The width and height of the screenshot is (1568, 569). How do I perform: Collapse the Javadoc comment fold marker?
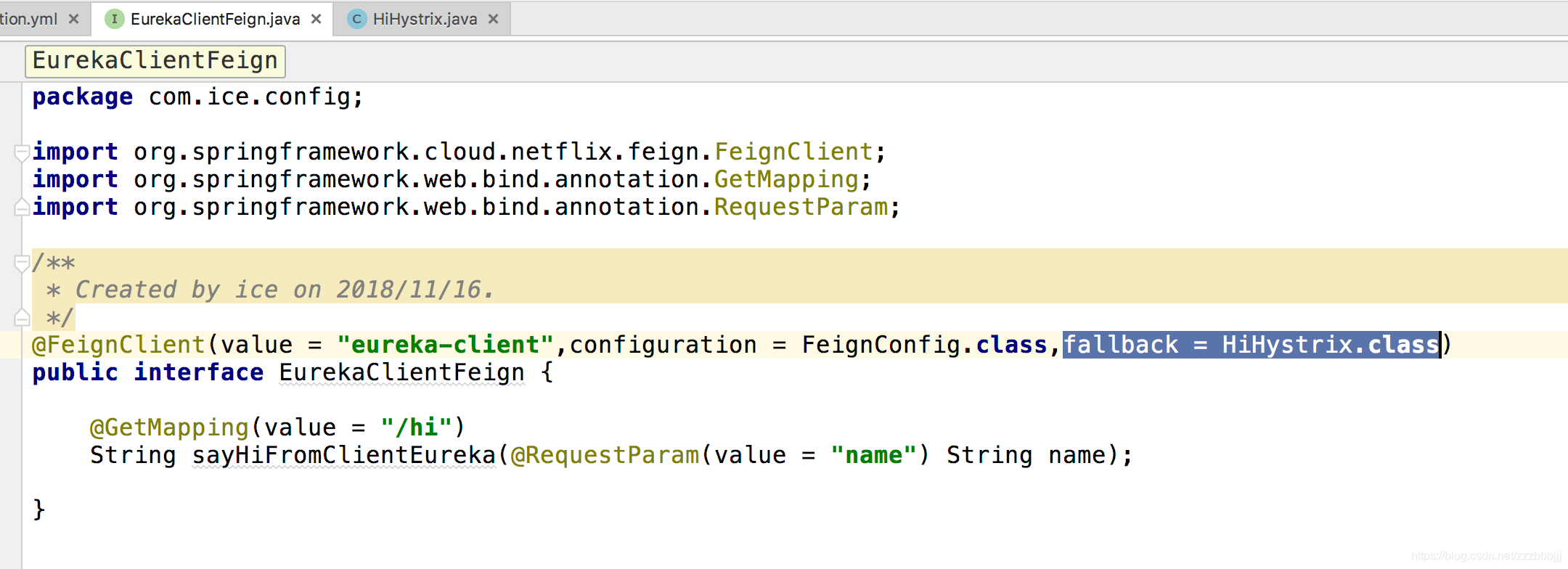22,263
